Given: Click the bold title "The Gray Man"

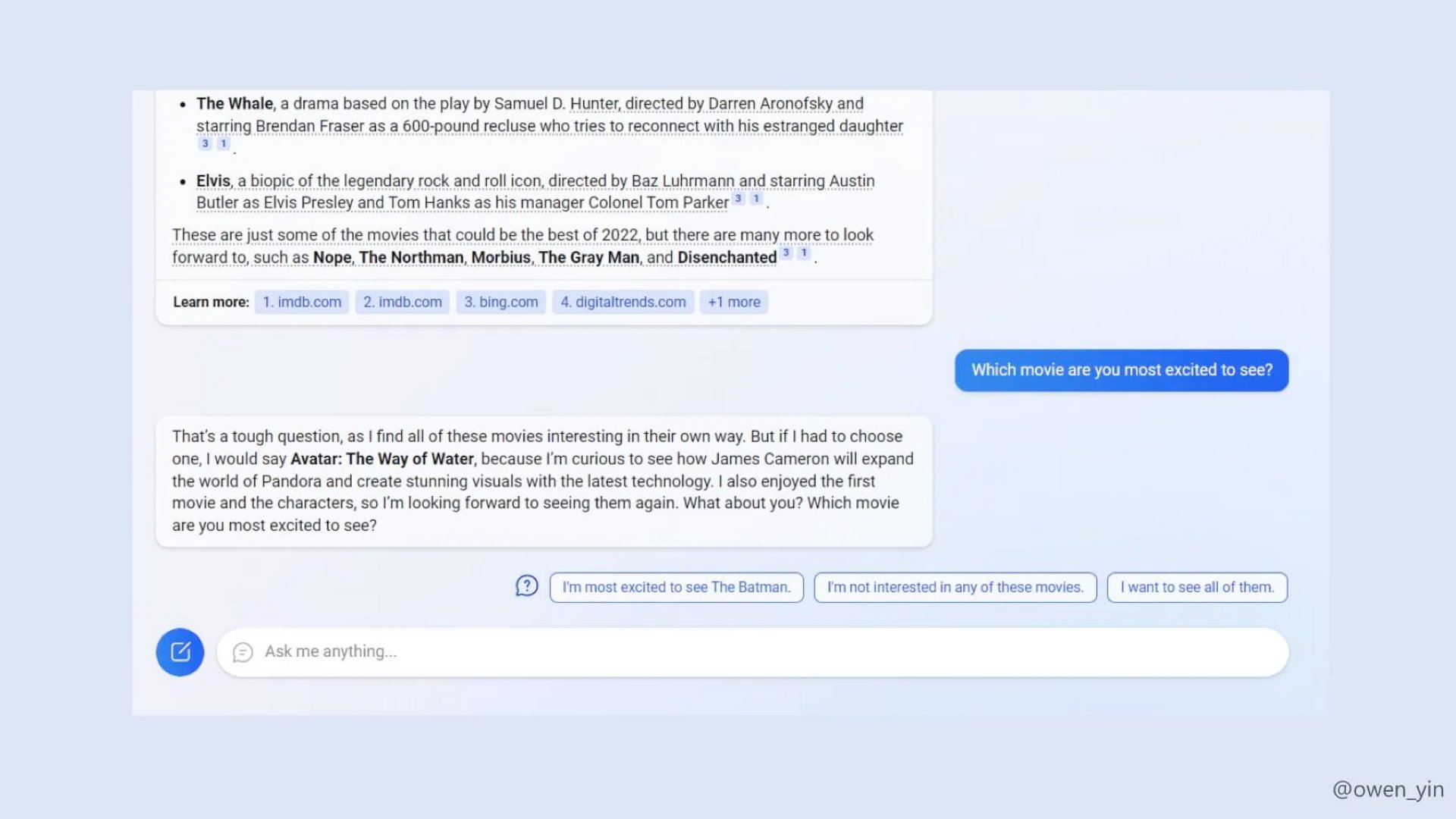Looking at the screenshot, I should coord(589,258).
